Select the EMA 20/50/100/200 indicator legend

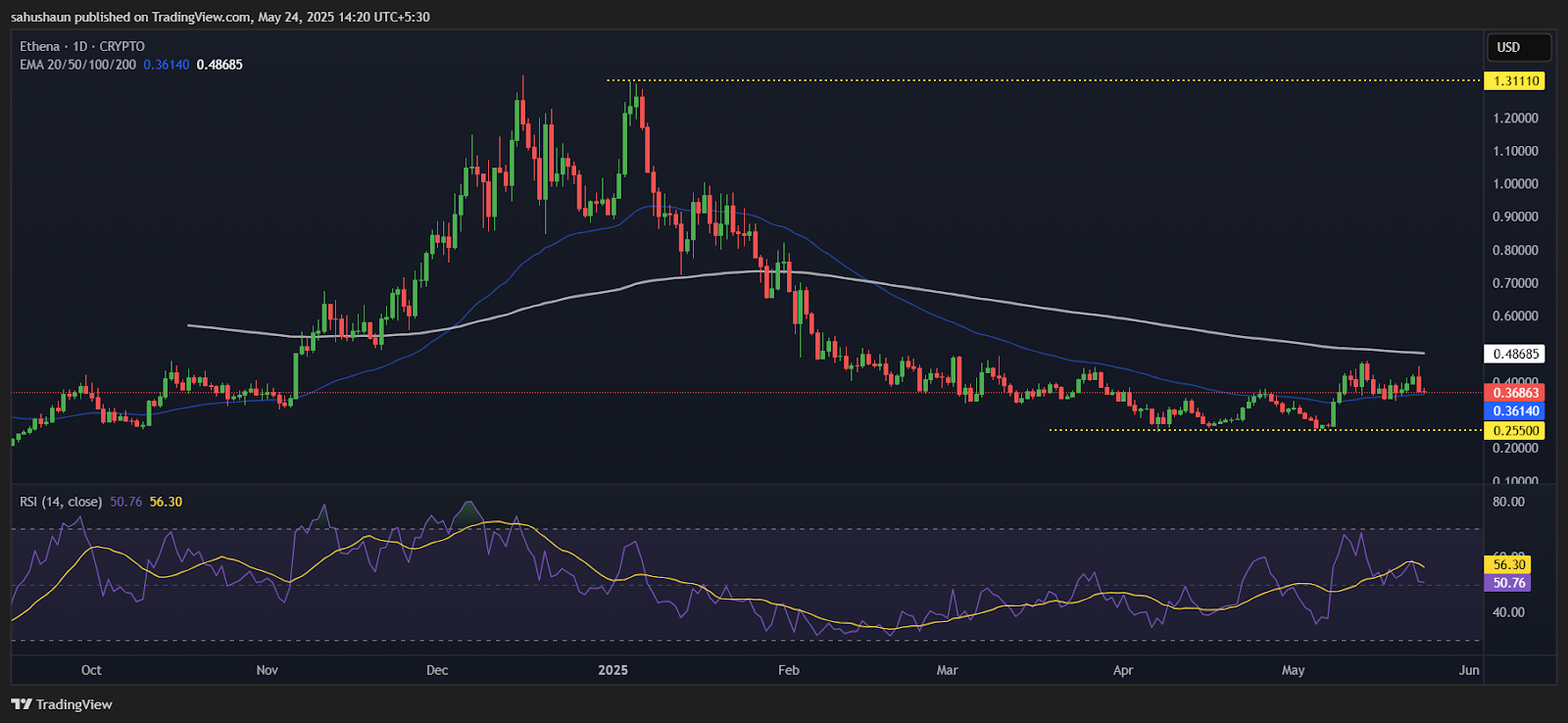[78, 65]
